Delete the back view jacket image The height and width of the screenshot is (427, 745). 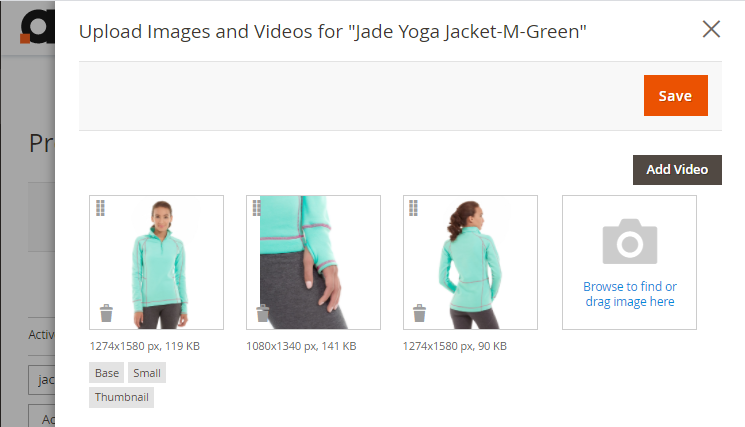click(x=420, y=313)
